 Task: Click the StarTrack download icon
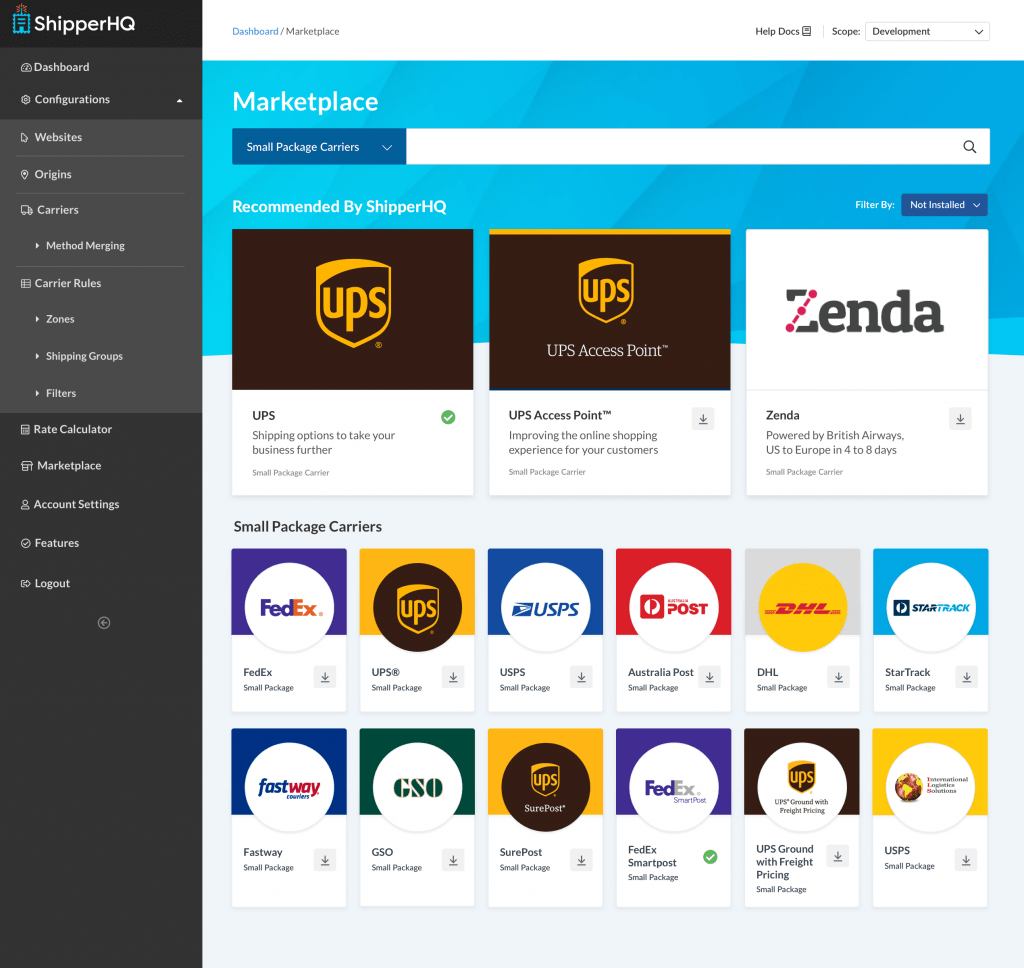click(967, 677)
